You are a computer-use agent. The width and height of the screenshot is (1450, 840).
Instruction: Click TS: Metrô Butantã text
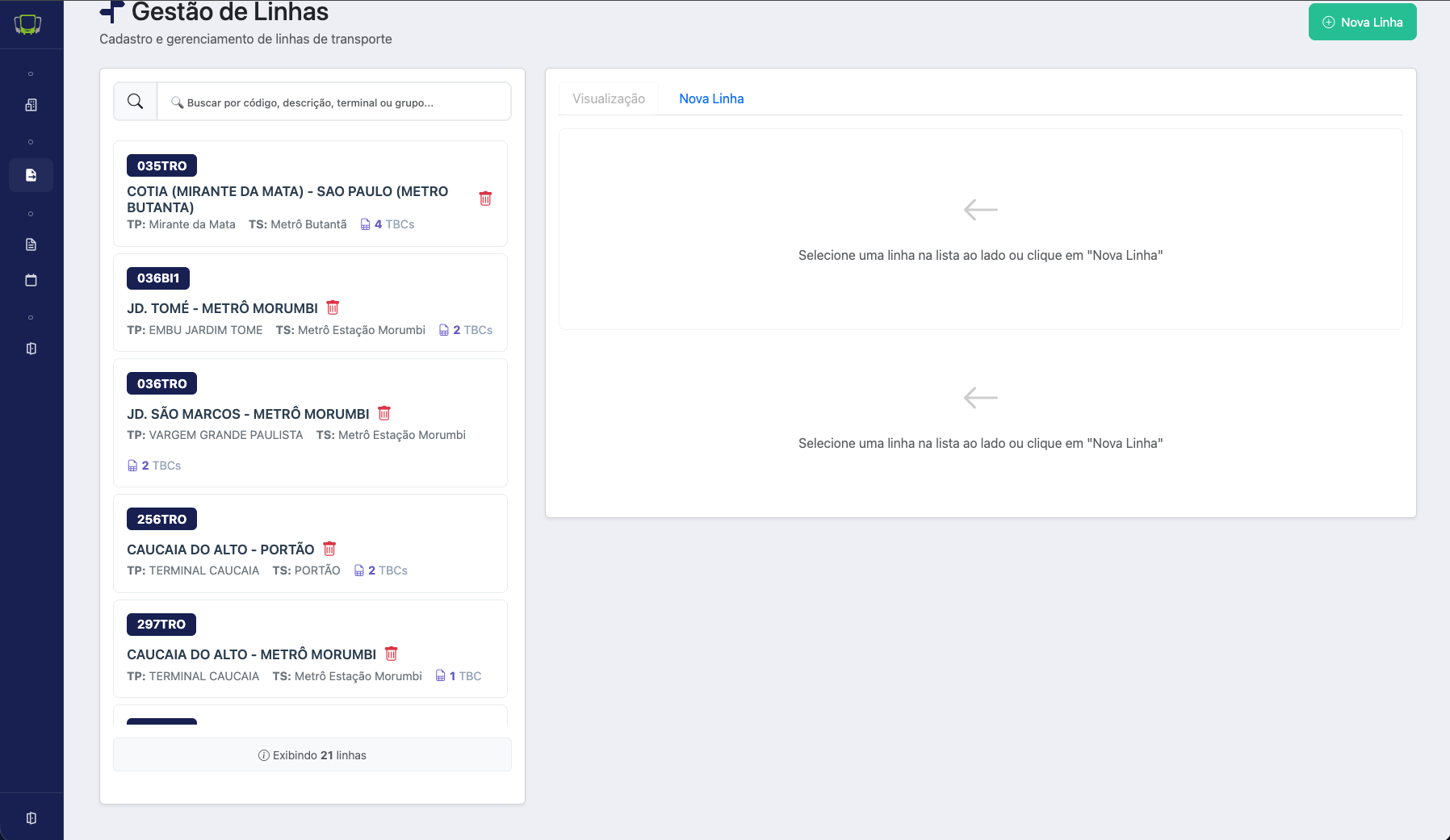[298, 224]
